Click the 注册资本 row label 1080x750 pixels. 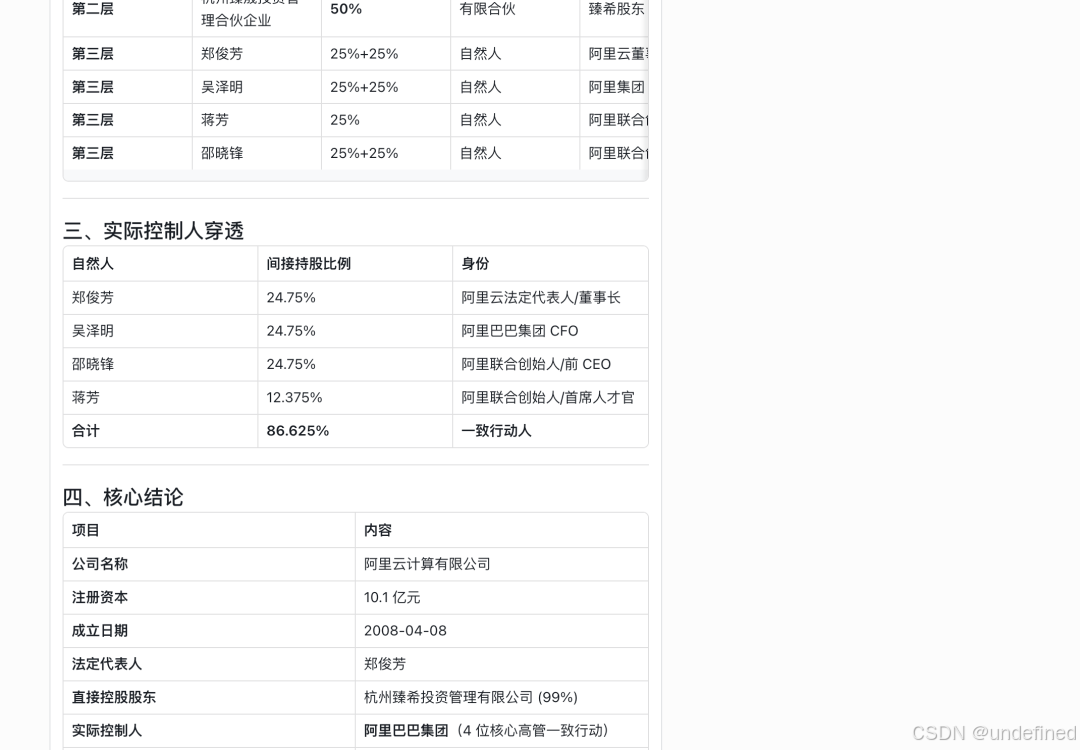pyautogui.click(x=99, y=597)
